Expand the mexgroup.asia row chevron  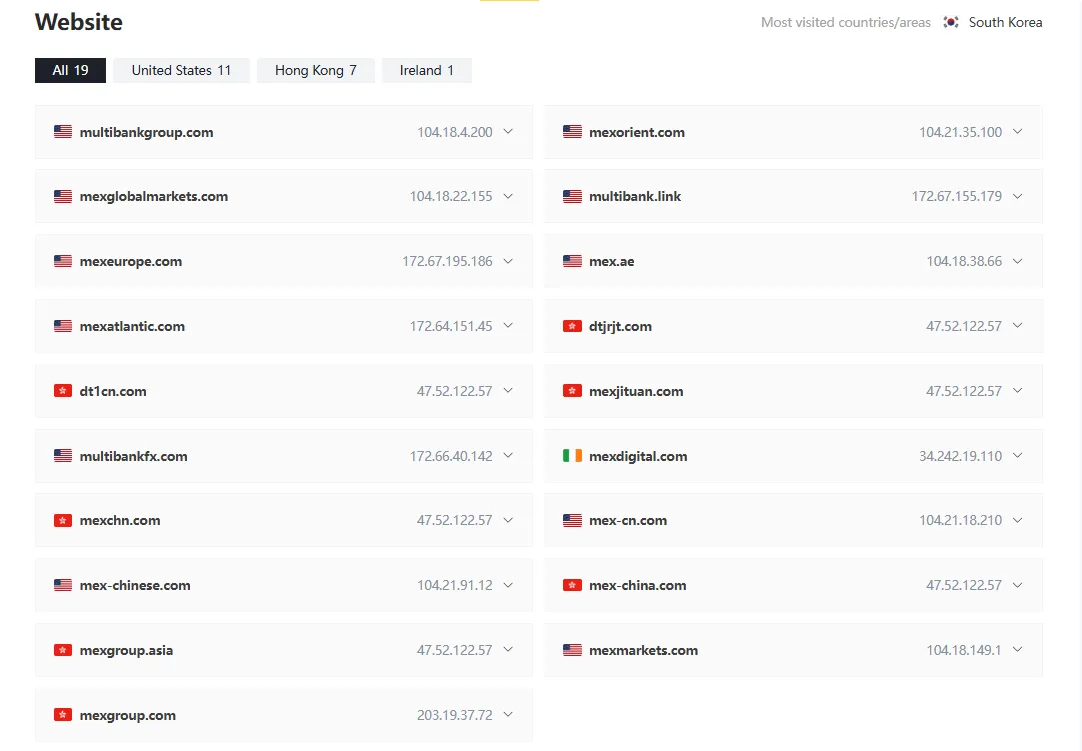tap(508, 650)
